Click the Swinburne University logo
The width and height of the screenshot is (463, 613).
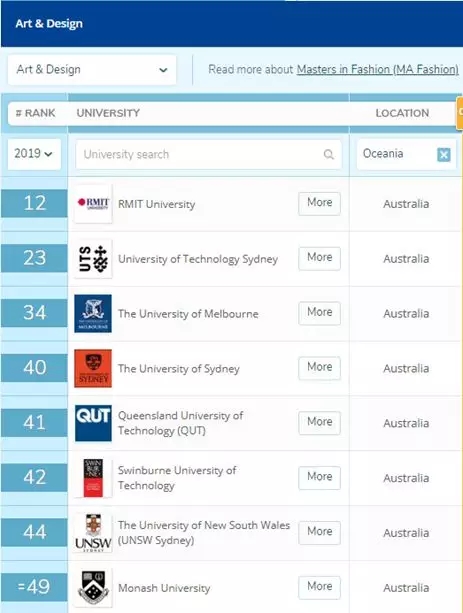coord(93,478)
